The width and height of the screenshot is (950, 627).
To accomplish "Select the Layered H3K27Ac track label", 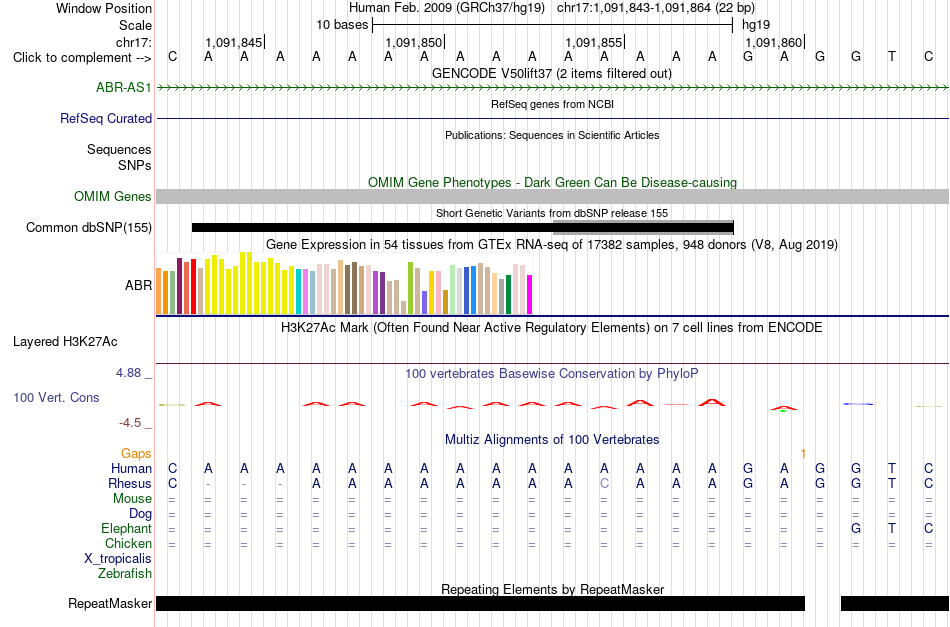I will pyautogui.click(x=65, y=342).
